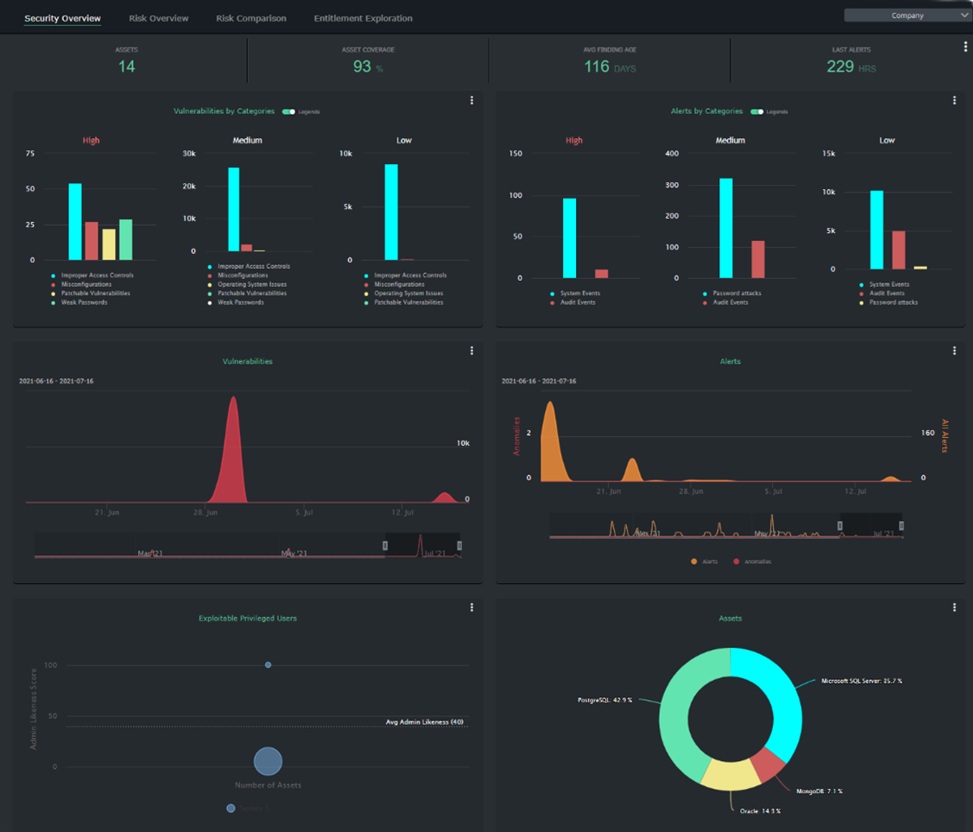Click the cyan High vulnerabilities Improper Access bar
Viewport: 973px width, 832px height.
tap(75, 221)
